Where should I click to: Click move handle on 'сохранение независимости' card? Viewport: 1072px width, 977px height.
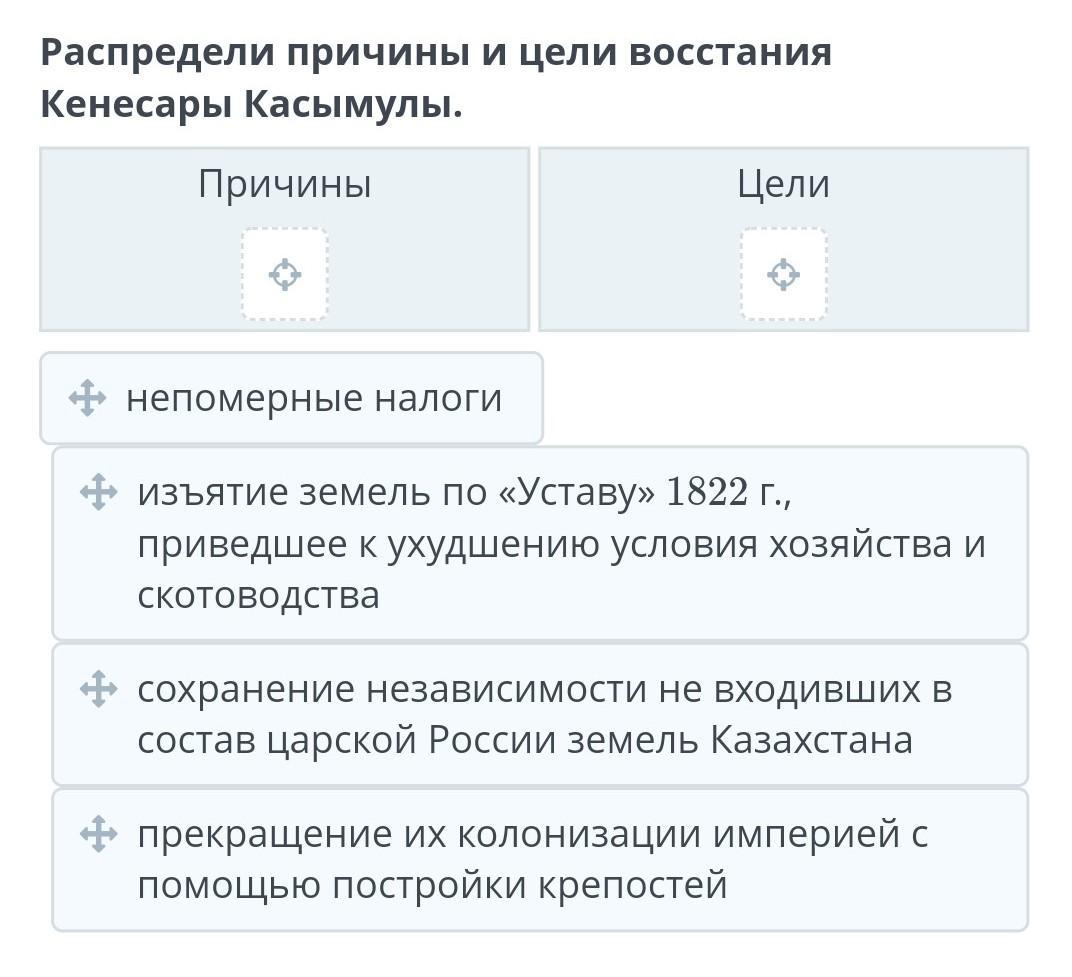(x=98, y=689)
